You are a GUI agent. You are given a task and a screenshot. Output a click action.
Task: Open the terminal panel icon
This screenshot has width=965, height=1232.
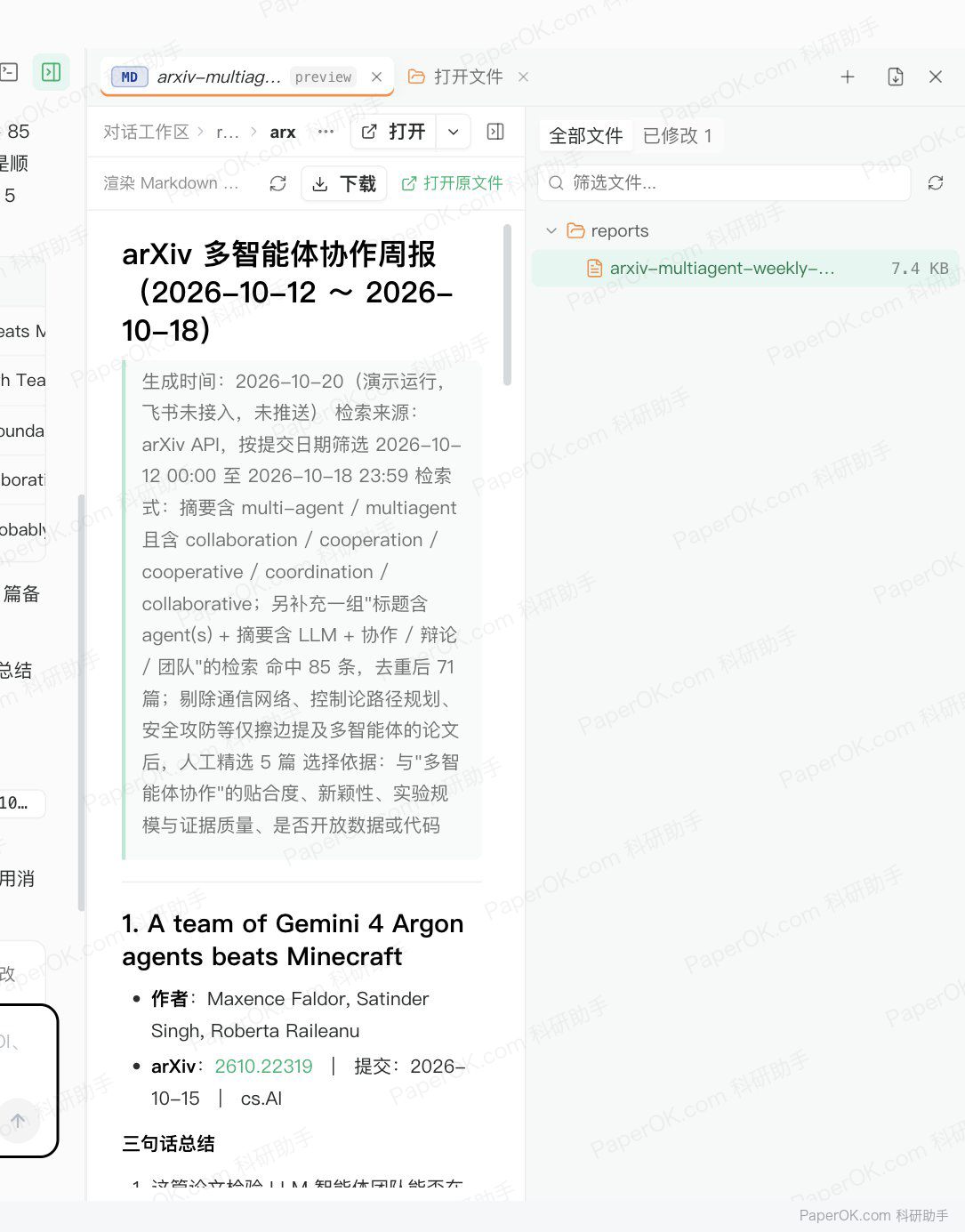pyautogui.click(x=9, y=72)
